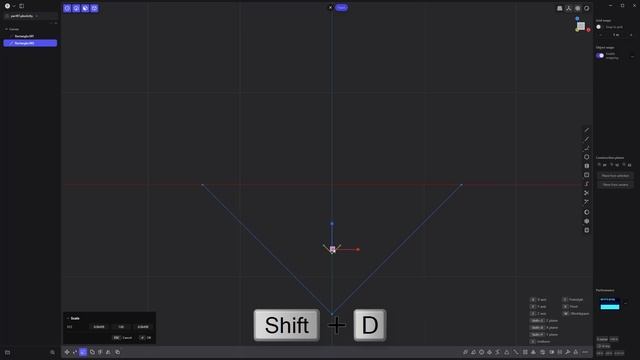Click the Pivot shortcut hint

(x=571, y=307)
